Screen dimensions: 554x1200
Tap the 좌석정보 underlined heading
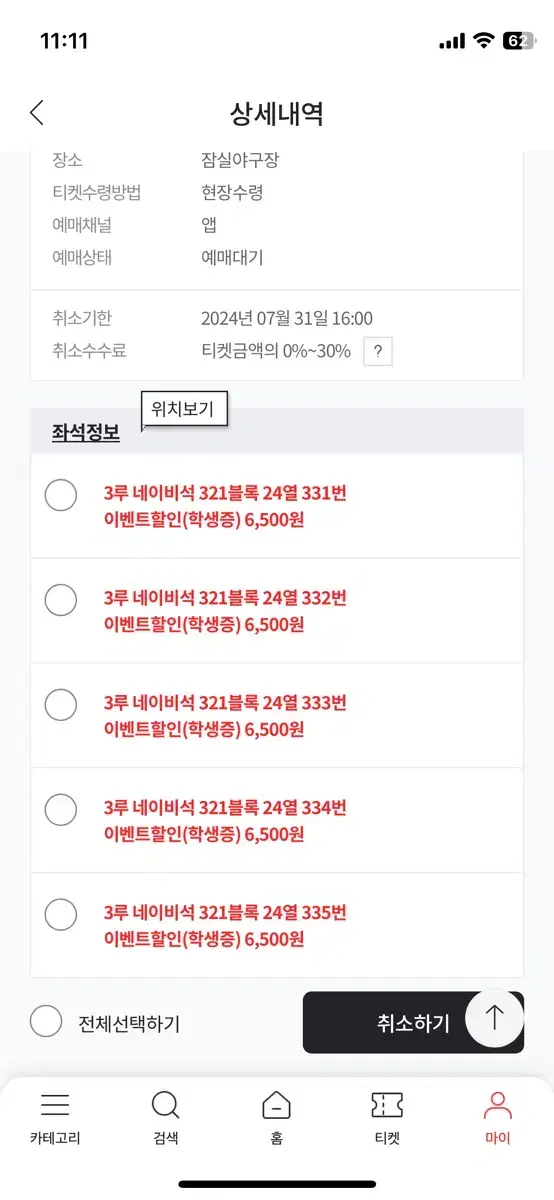click(86, 434)
